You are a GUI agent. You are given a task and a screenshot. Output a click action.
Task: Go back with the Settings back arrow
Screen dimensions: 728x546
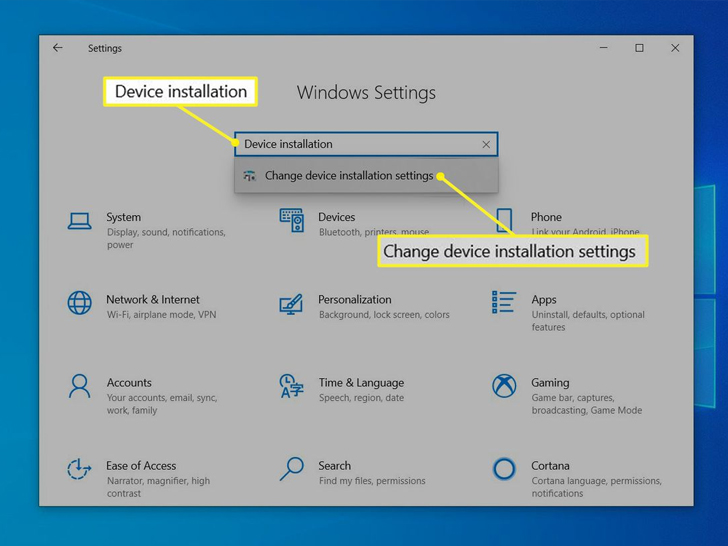pyautogui.click(x=58, y=48)
